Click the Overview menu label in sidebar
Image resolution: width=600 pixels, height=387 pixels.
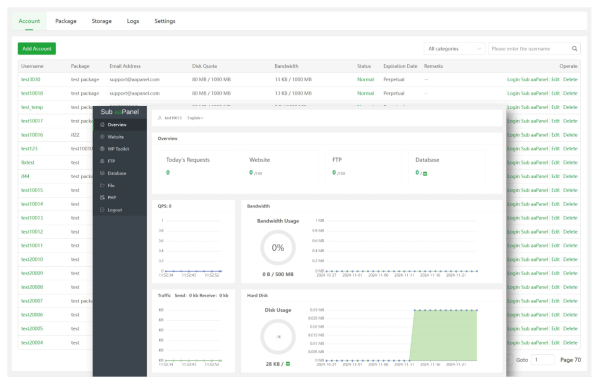pos(117,125)
